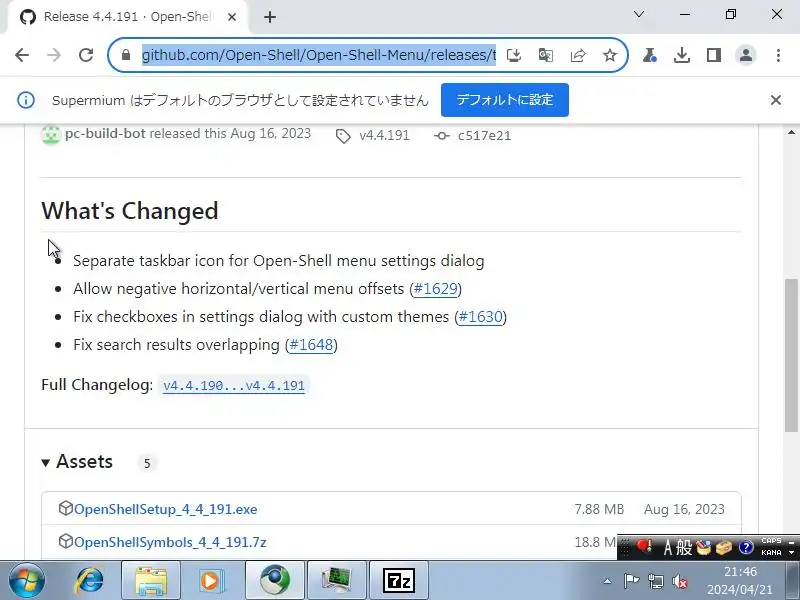800x600 pixels.
Task: Open a new tab with plus button
Action: (270, 17)
